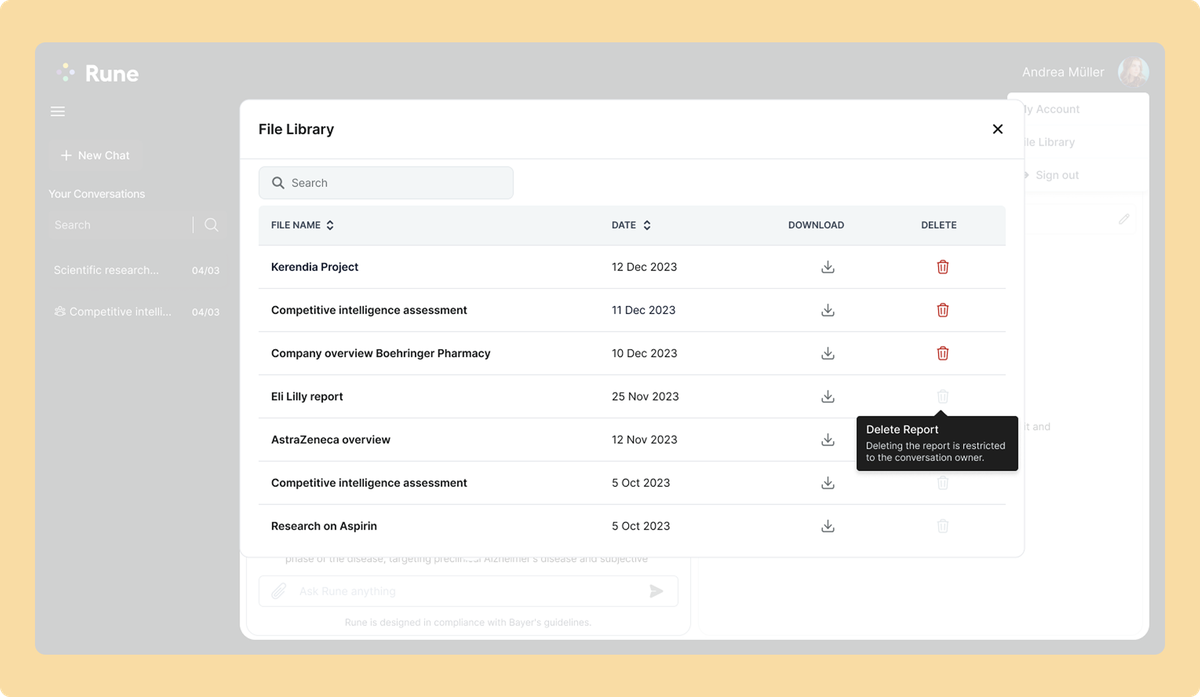This screenshot has height=697, width=1200.
Task: Download Company overview Boehringer Pharmacy file
Action: click(x=828, y=353)
